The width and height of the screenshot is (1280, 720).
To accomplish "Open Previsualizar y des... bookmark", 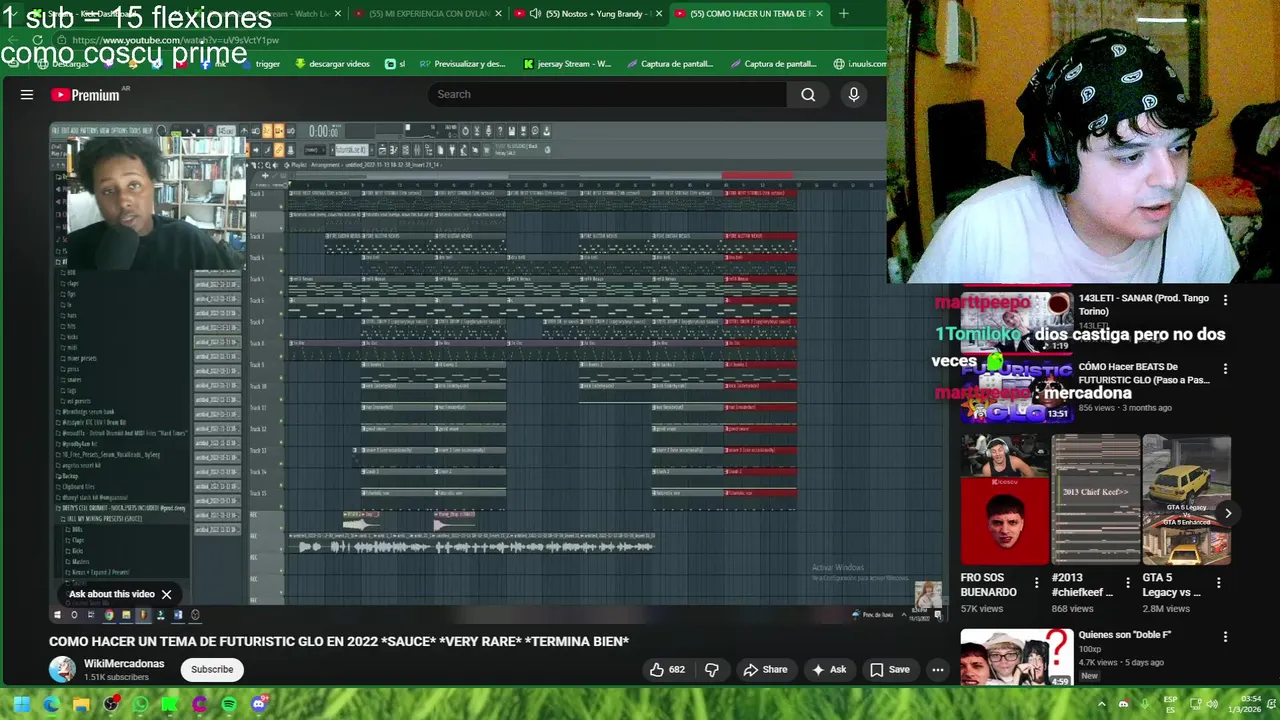I will point(463,64).
